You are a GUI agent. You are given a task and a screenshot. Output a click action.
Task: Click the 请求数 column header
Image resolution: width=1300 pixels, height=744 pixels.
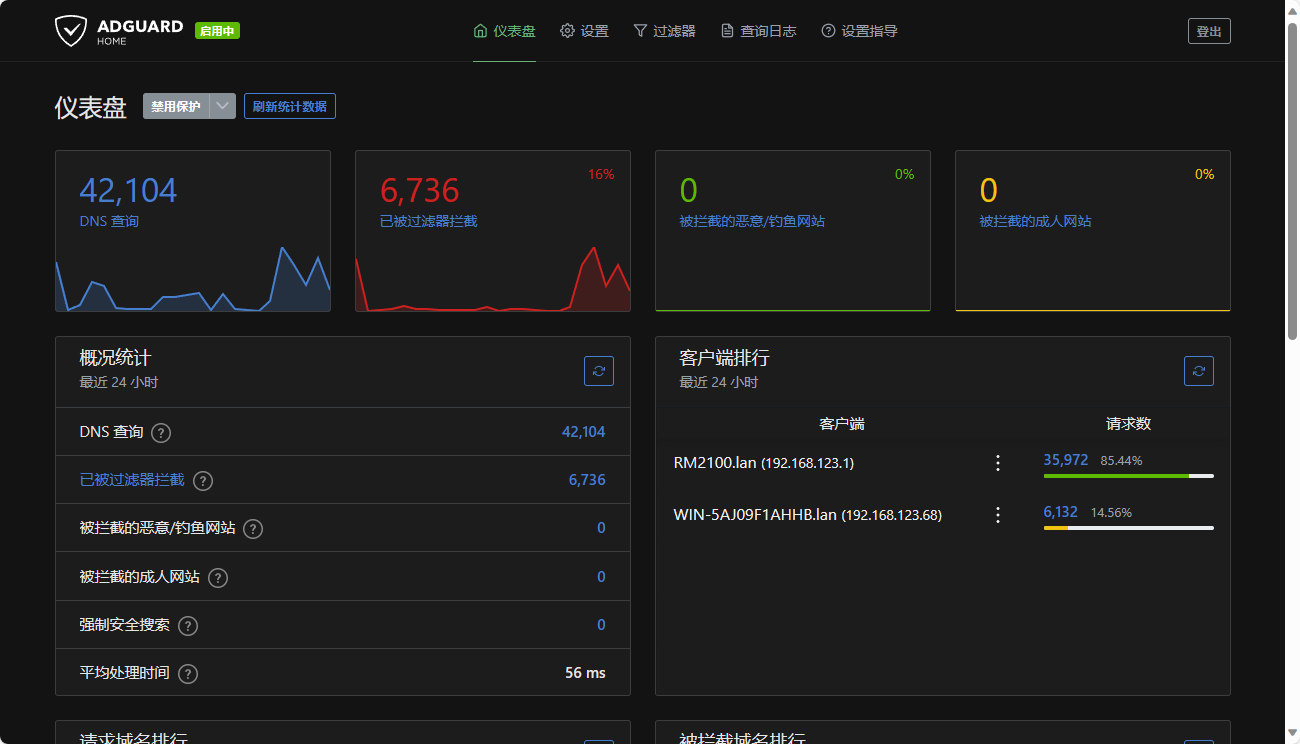coord(1129,424)
